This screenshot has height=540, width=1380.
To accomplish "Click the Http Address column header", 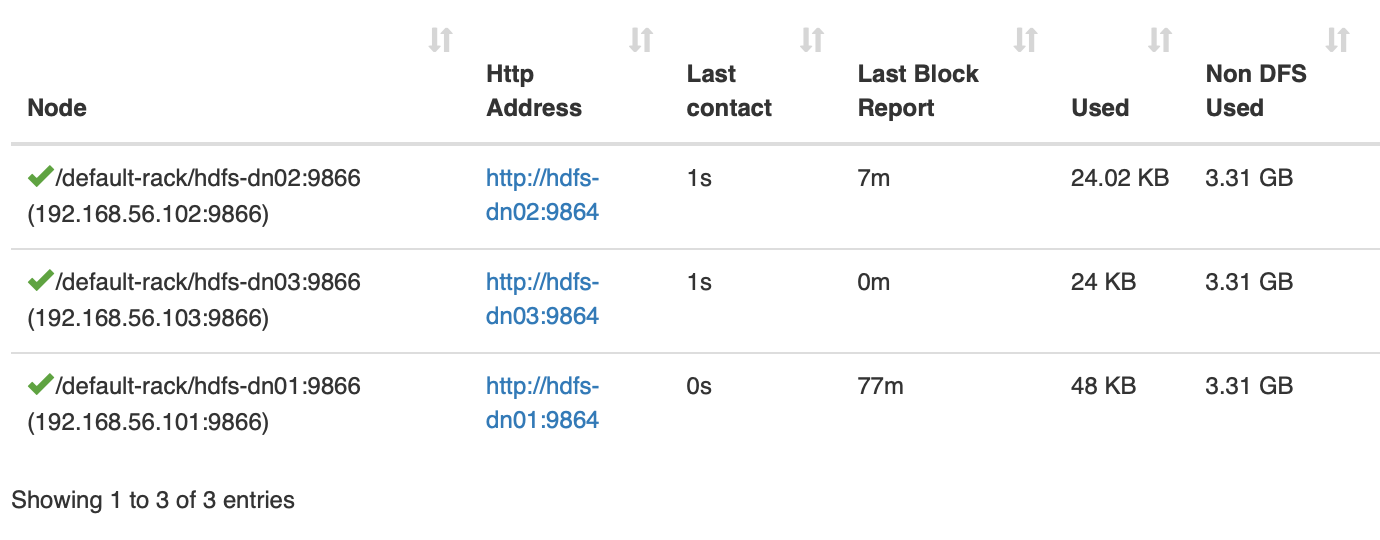I will tap(534, 91).
